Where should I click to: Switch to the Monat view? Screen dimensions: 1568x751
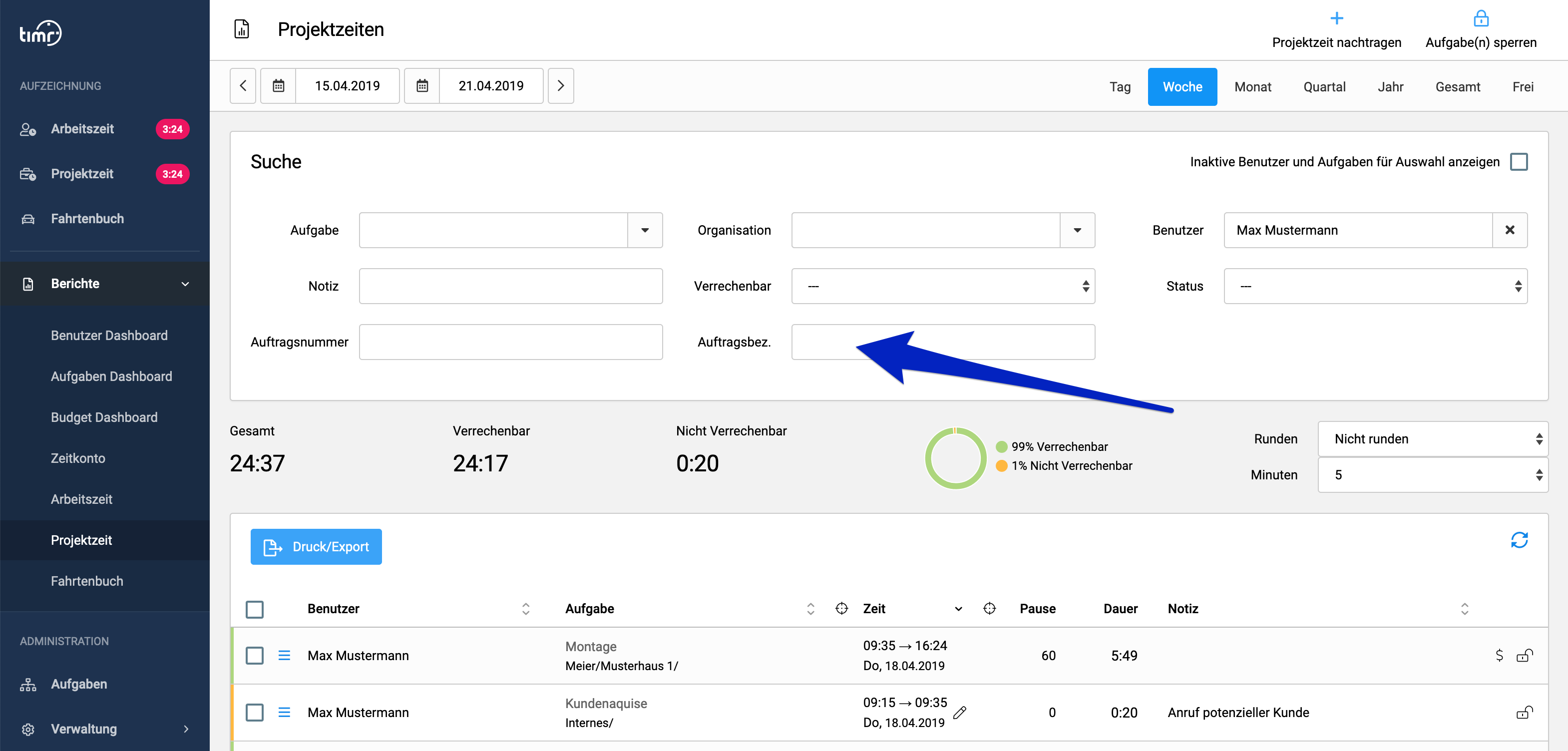point(1253,86)
